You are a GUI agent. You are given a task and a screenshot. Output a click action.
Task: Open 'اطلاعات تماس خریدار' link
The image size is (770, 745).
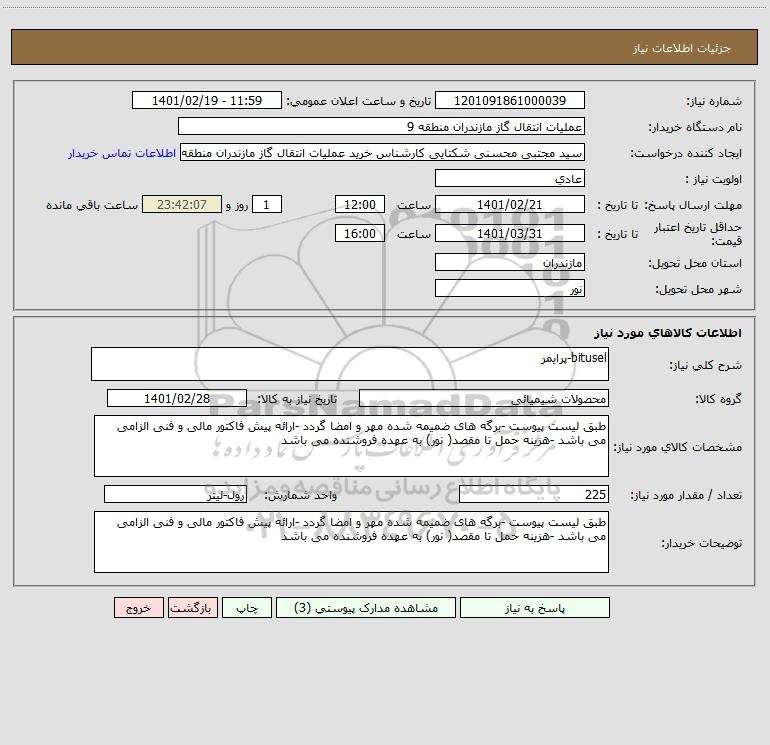click(x=122, y=153)
